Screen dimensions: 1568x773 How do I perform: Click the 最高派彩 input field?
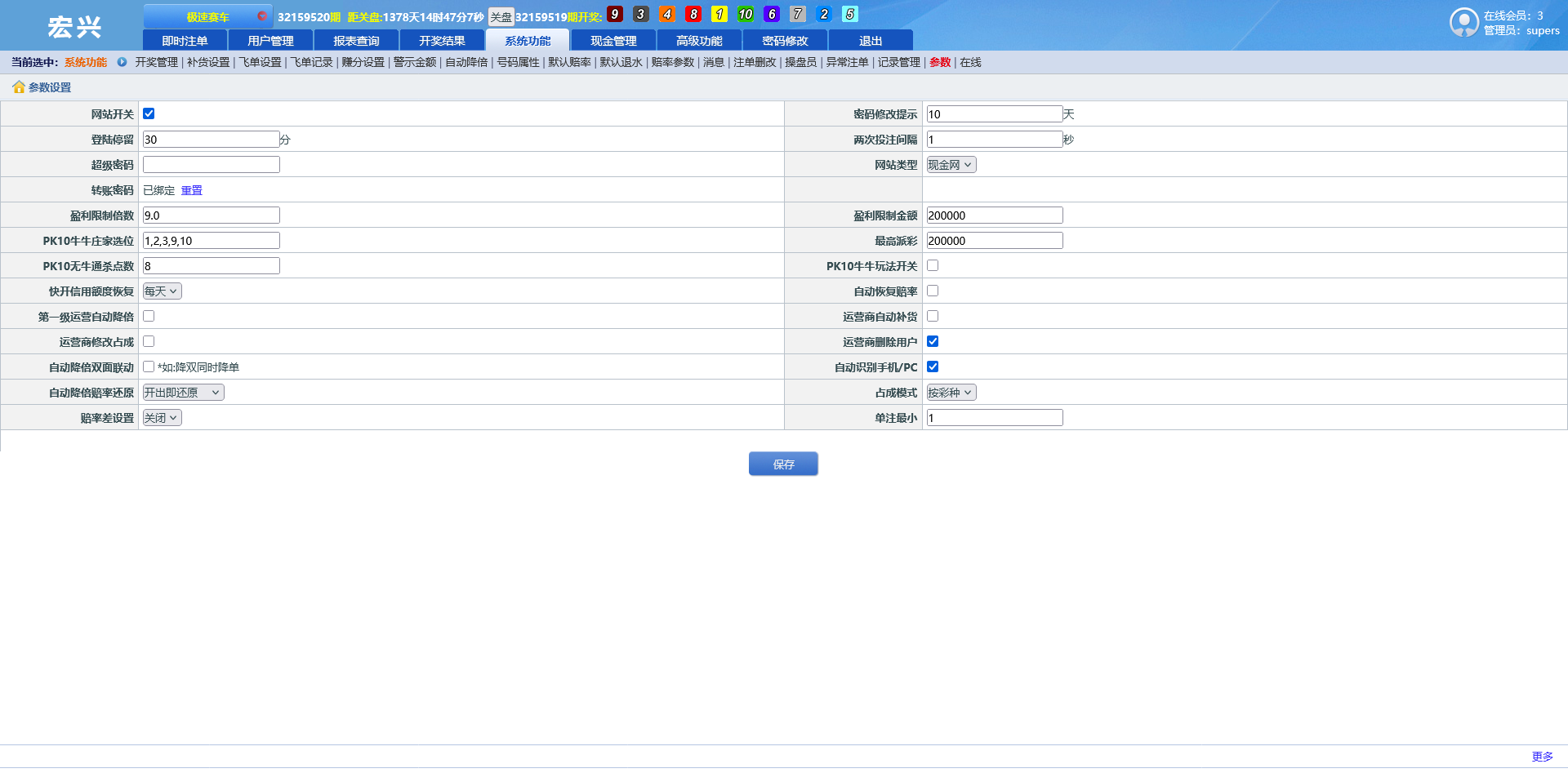coord(995,241)
